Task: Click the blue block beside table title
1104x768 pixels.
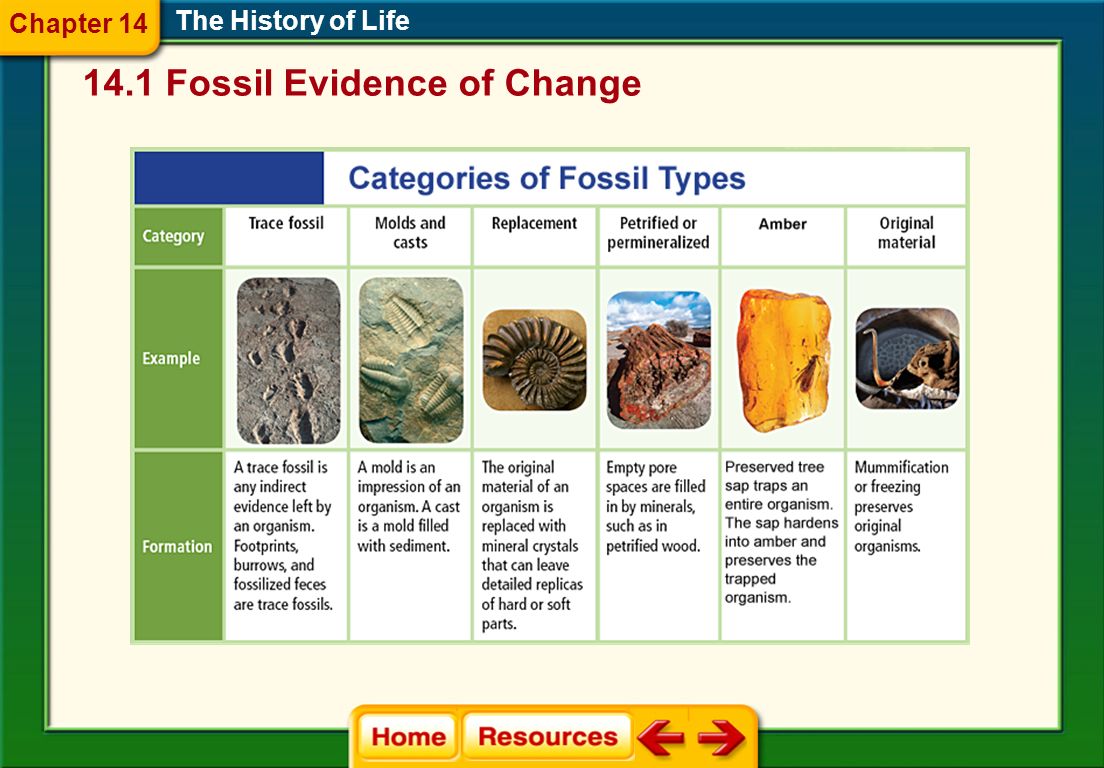Action: (230, 177)
